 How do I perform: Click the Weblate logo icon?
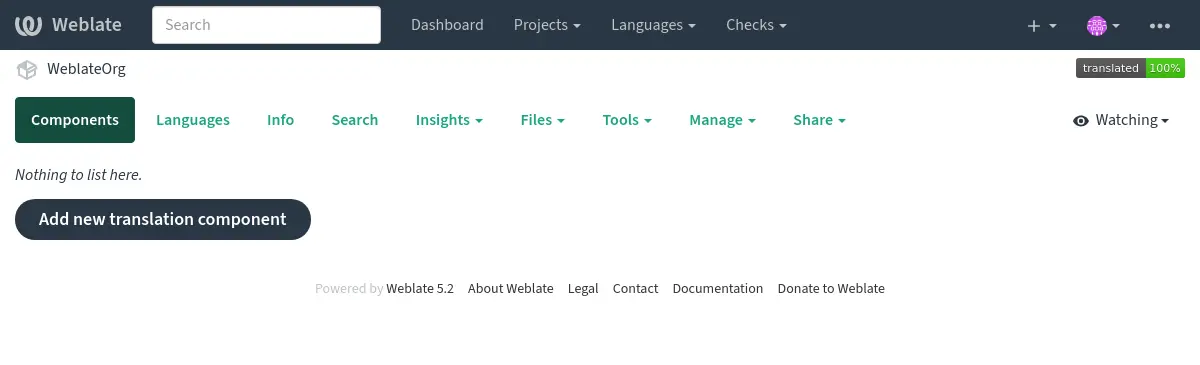click(x=30, y=25)
